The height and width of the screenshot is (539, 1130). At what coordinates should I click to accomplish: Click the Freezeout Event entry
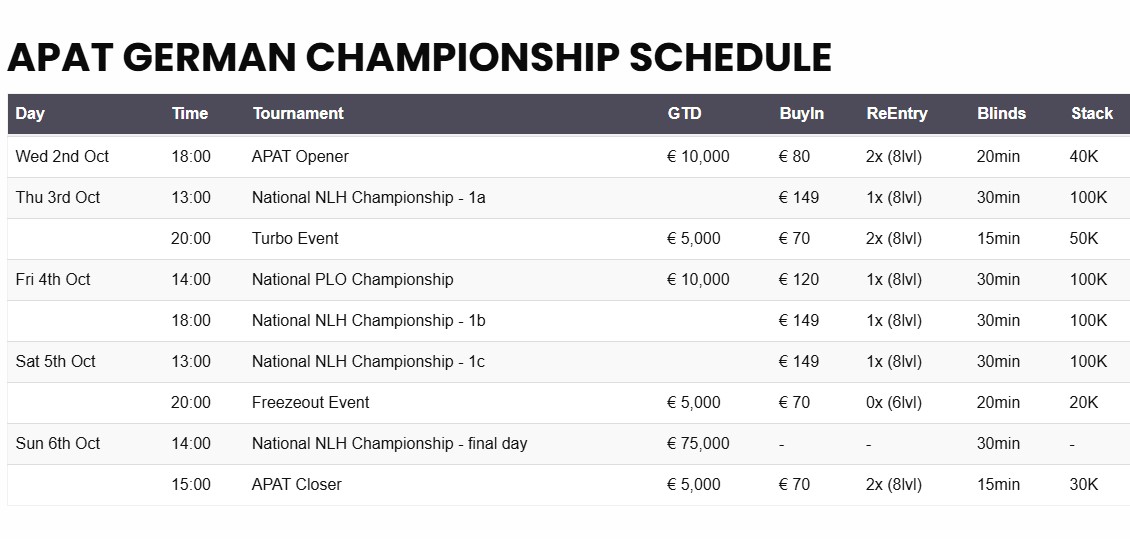[311, 403]
